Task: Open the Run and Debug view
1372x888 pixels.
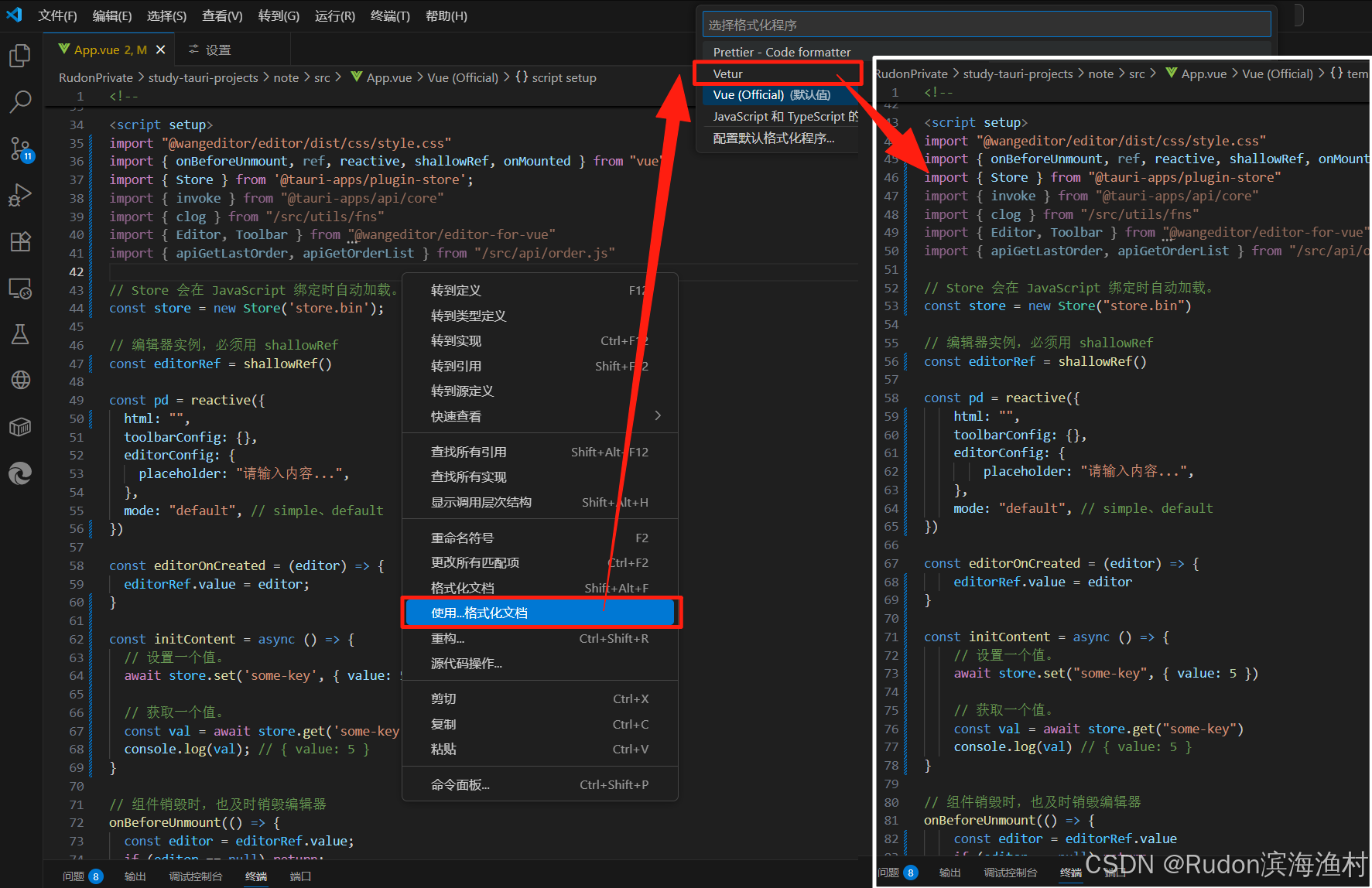Action: coord(20,195)
